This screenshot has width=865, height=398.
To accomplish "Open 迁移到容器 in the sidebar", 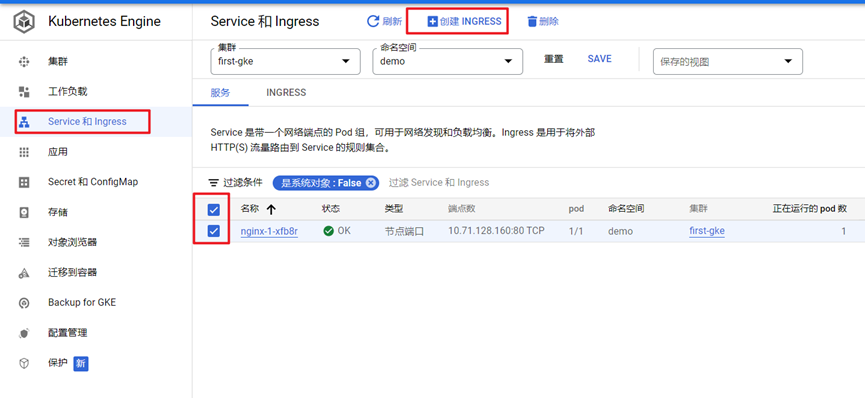I will point(72,273).
